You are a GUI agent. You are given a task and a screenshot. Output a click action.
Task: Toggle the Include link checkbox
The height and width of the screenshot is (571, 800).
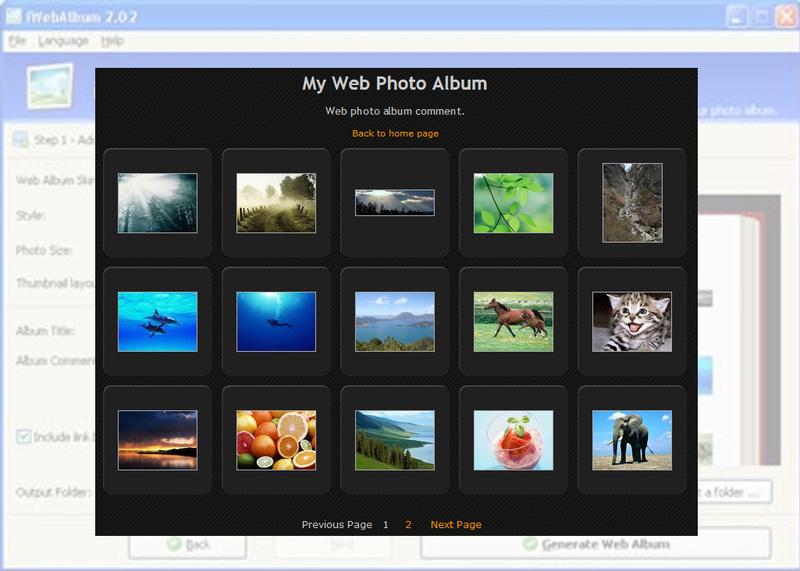pyautogui.click(x=23, y=437)
